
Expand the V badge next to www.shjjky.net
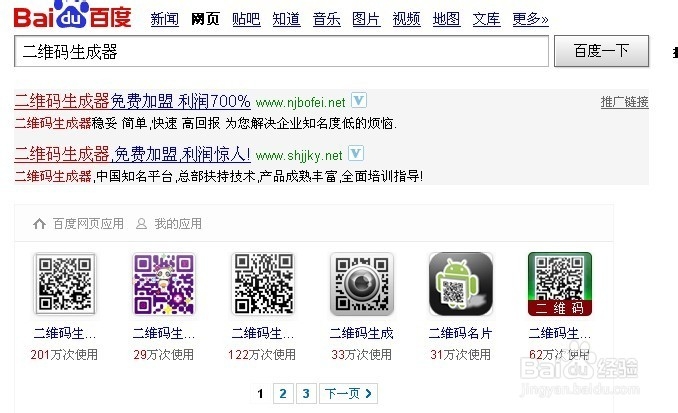(x=356, y=154)
